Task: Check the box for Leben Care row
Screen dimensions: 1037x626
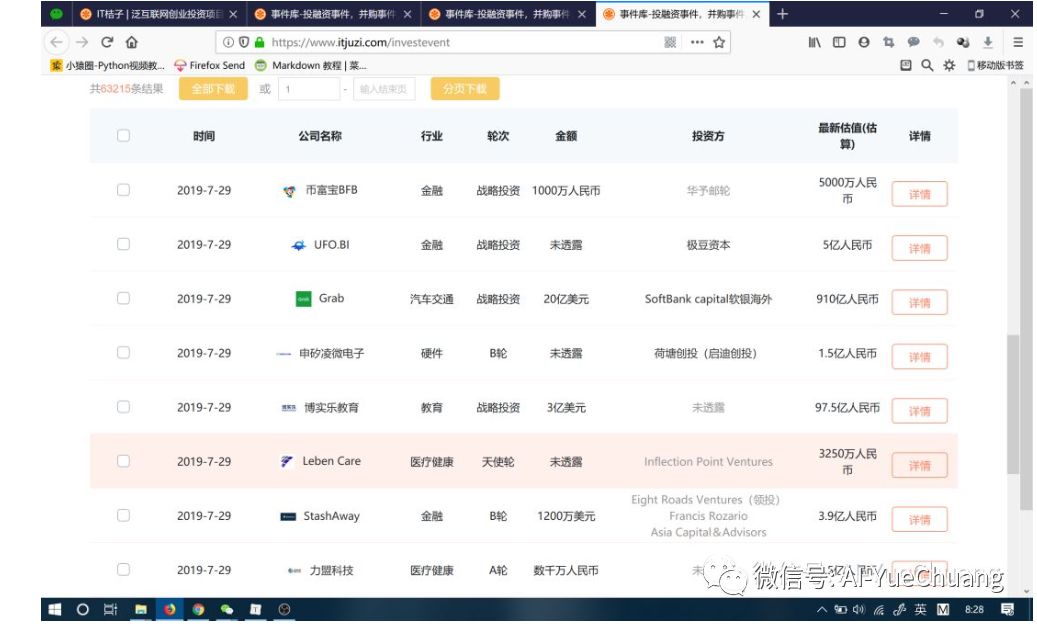Action: click(x=123, y=461)
